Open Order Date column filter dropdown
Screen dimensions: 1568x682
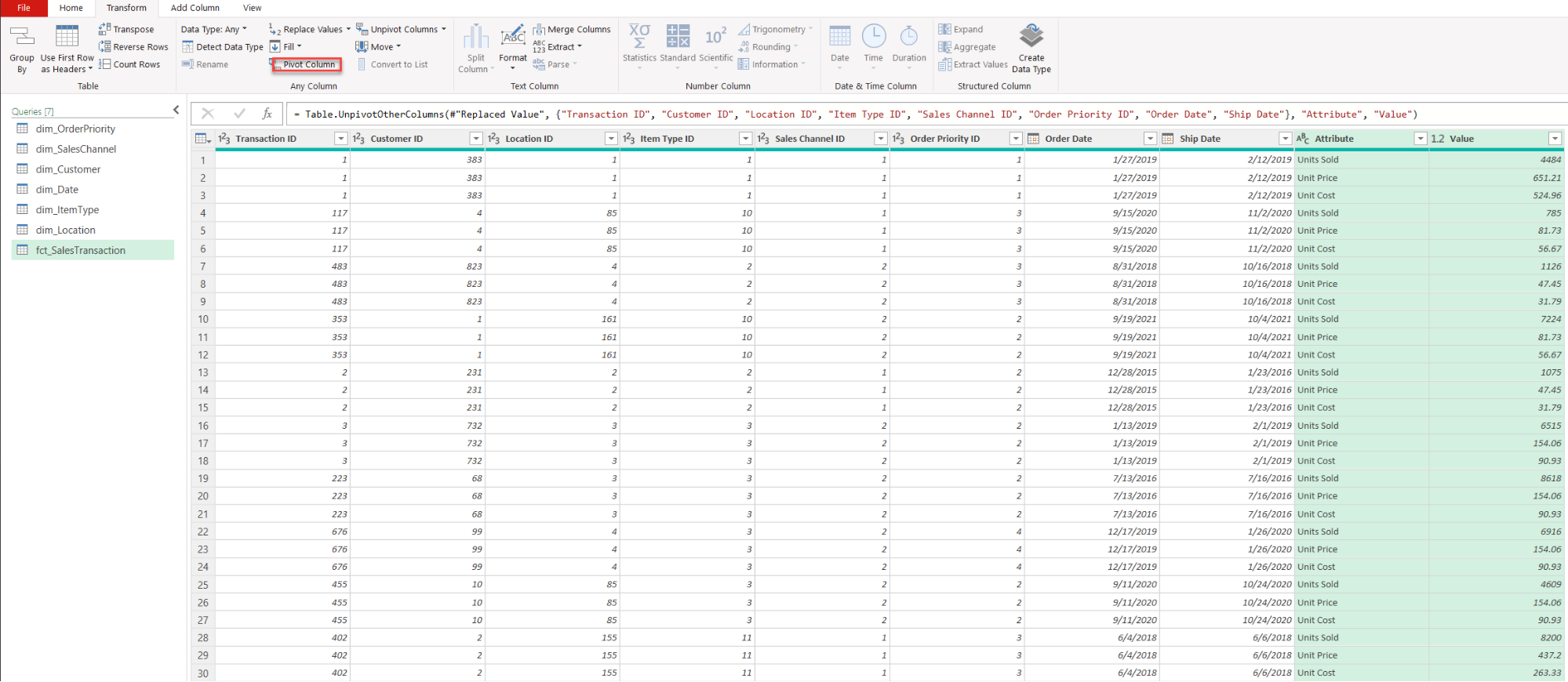tap(1150, 139)
